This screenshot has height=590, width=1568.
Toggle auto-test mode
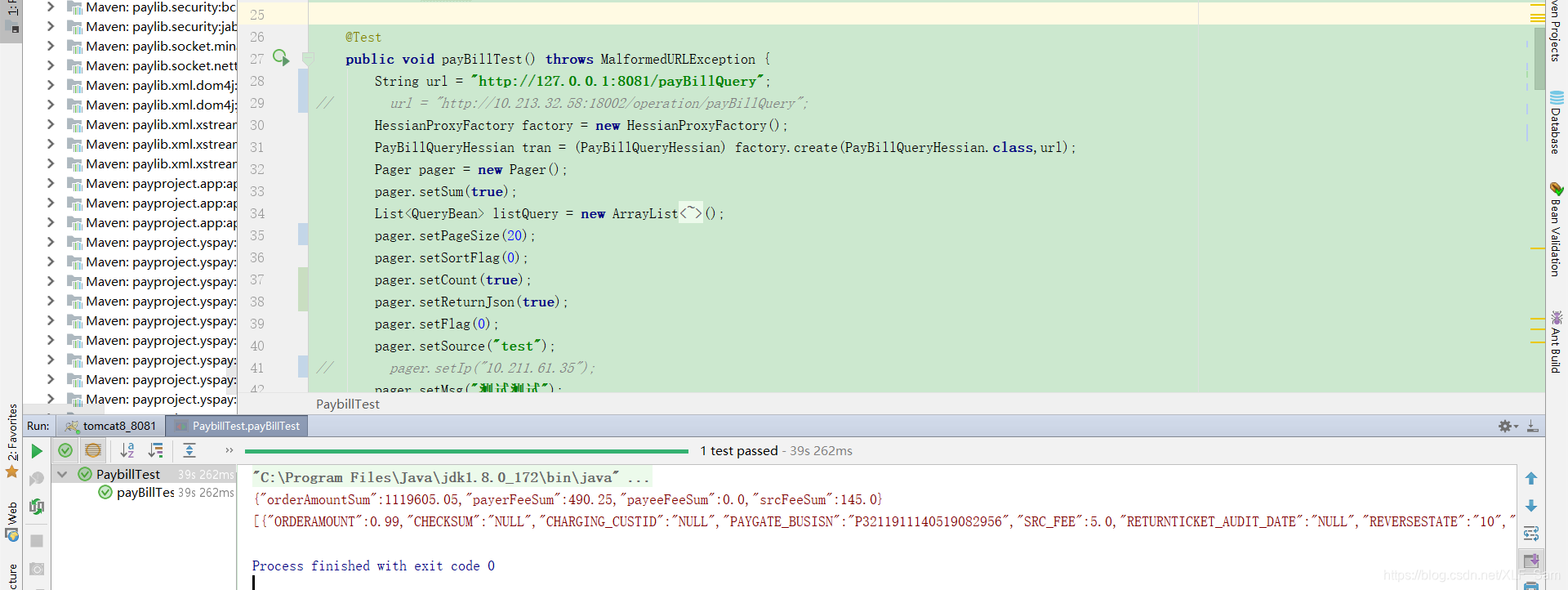pyautogui.click(x=36, y=507)
